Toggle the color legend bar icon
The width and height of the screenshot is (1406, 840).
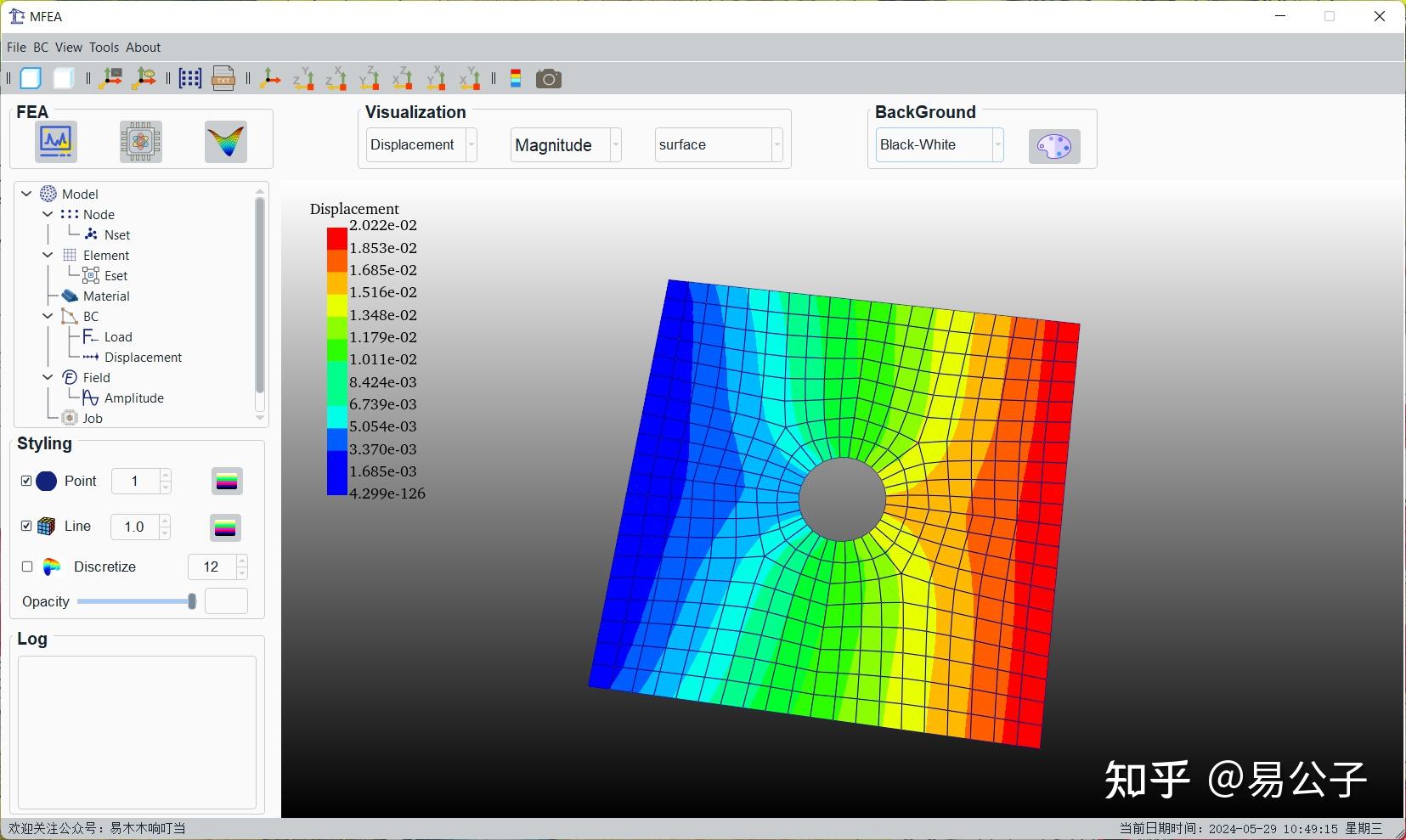tap(516, 78)
